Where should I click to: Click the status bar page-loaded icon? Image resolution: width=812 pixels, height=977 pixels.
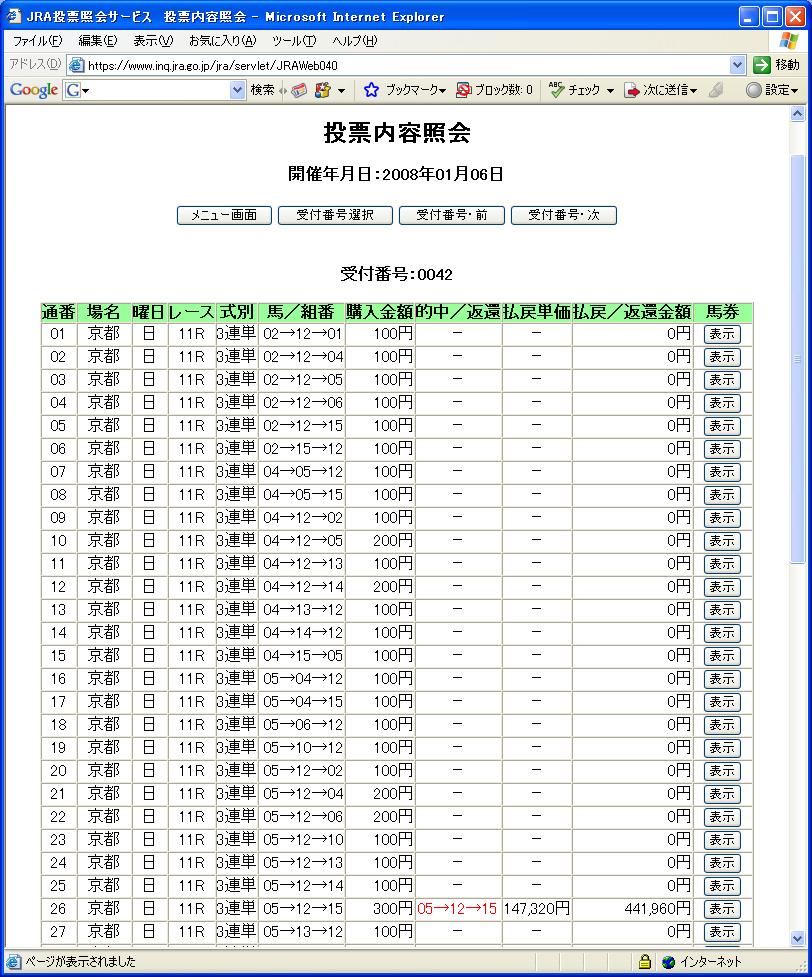click(x=14, y=961)
